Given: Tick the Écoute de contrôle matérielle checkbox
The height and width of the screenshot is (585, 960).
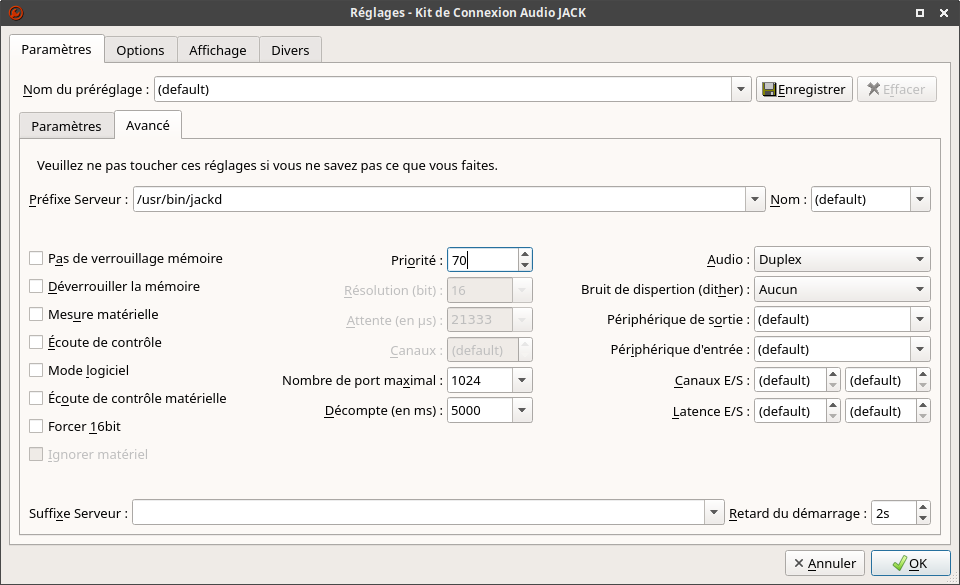Looking at the screenshot, I should [x=36, y=398].
